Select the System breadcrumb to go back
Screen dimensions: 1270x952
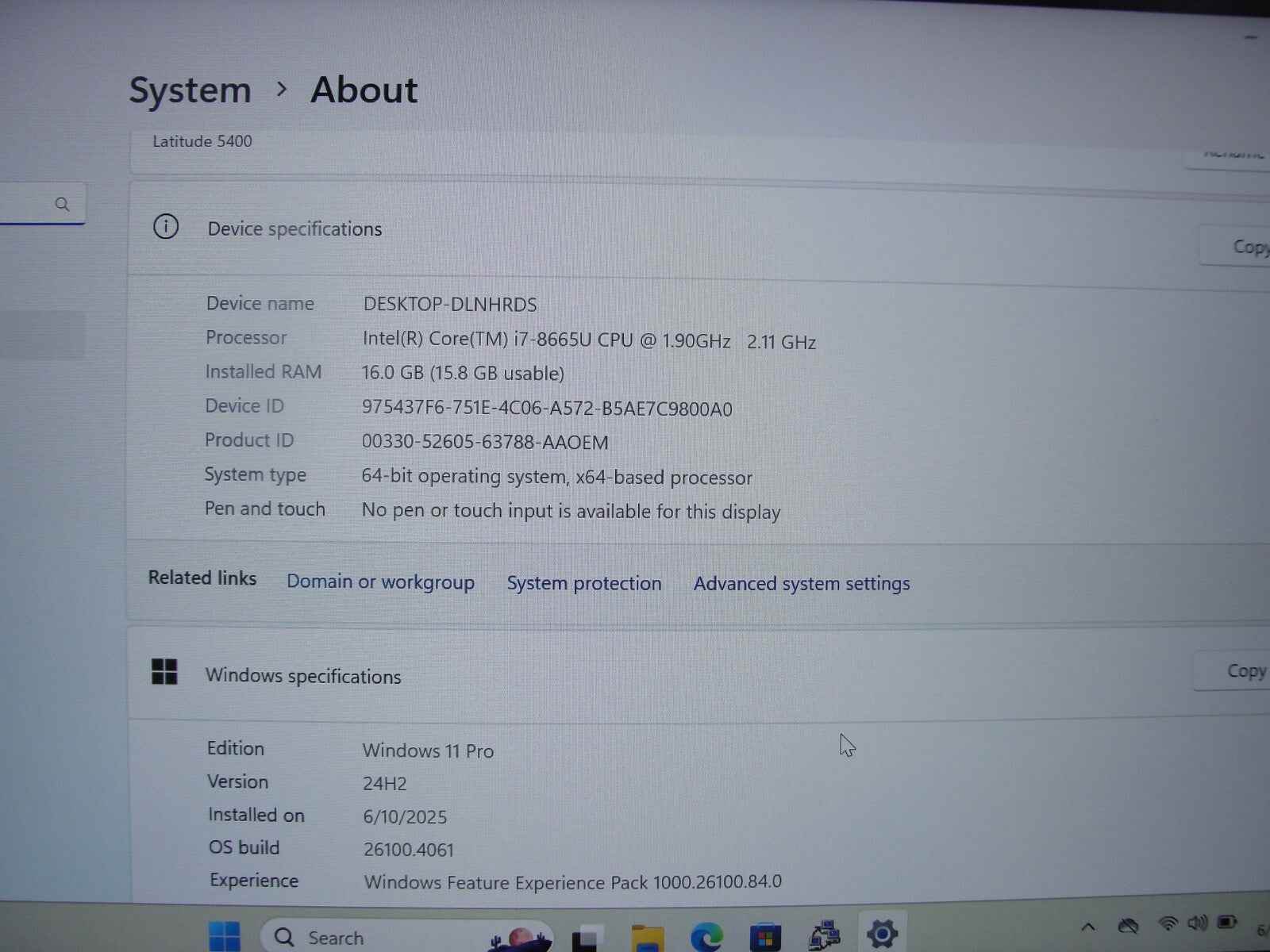pos(190,90)
